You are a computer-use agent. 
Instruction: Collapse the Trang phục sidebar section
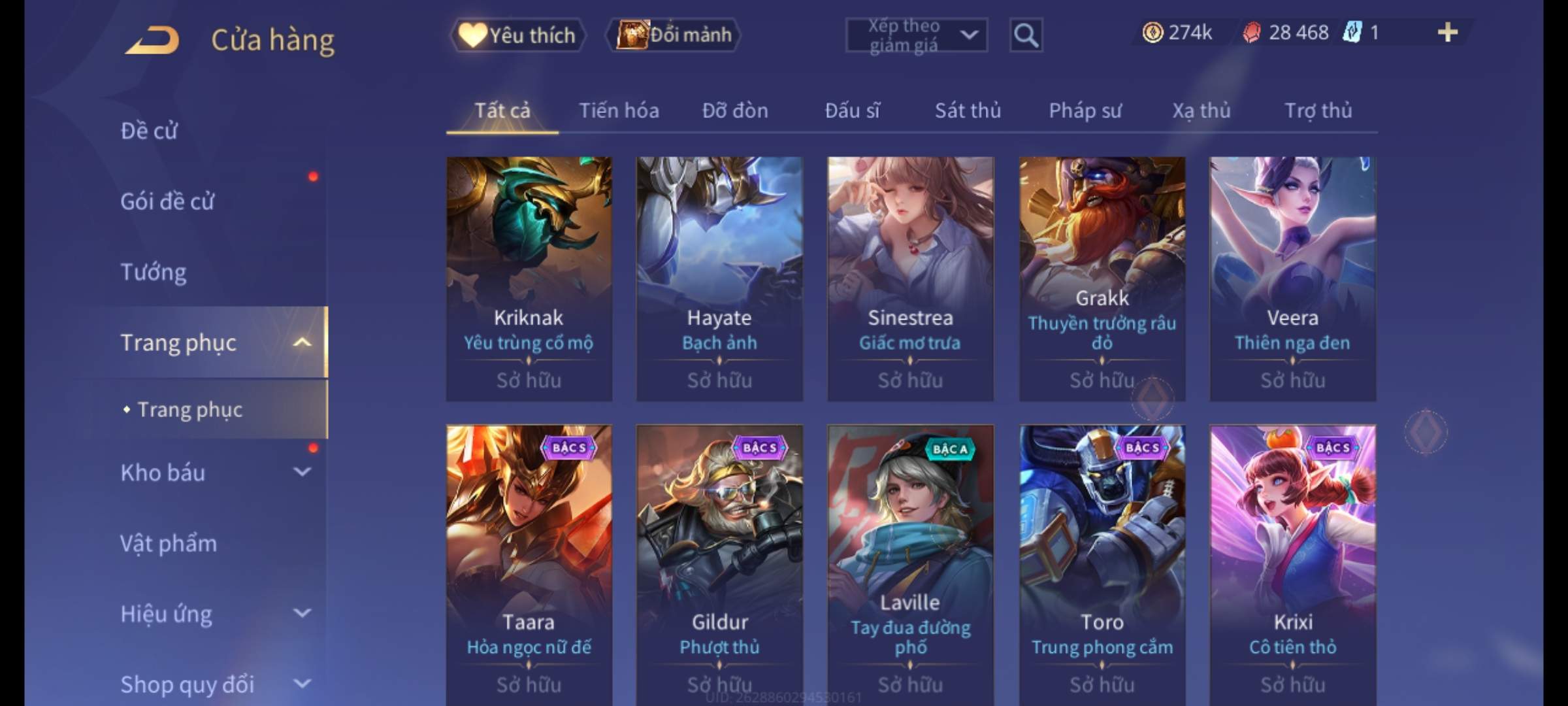pos(302,342)
